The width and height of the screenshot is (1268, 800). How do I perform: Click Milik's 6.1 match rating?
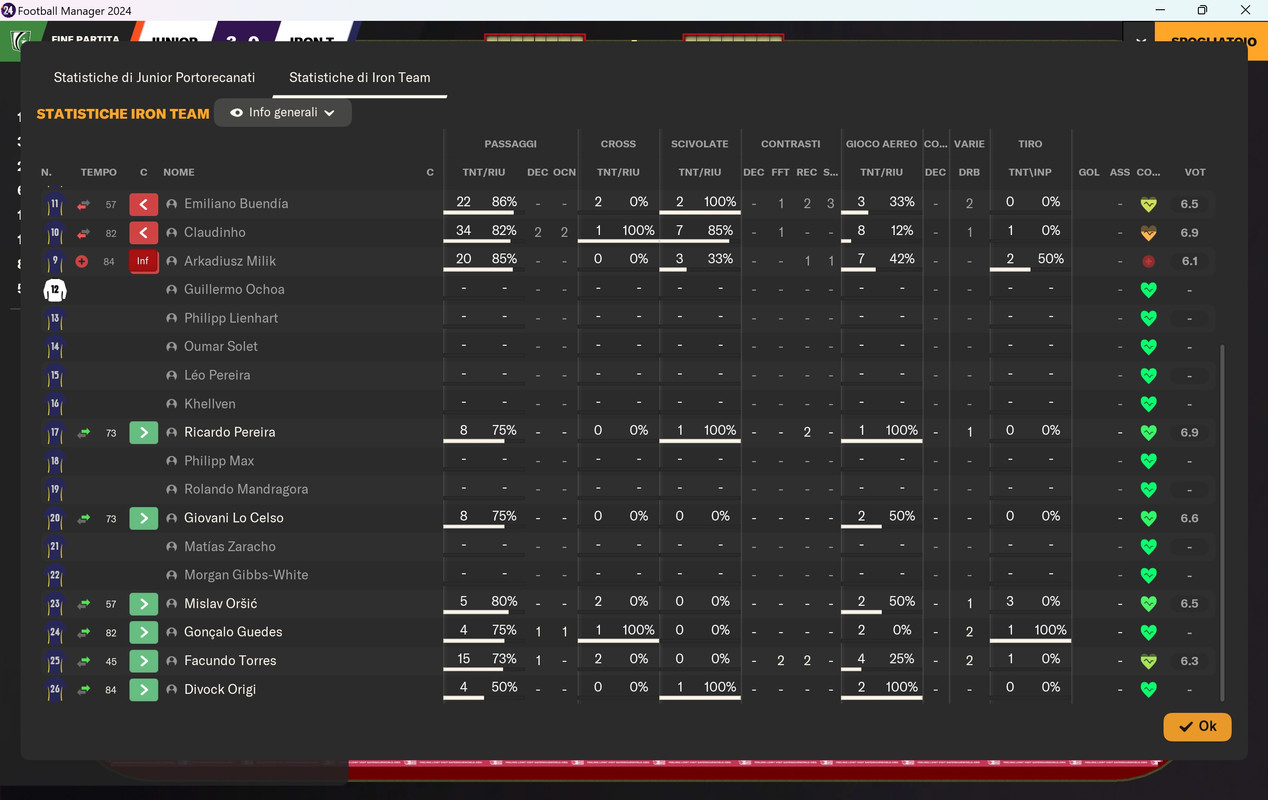(x=1189, y=261)
